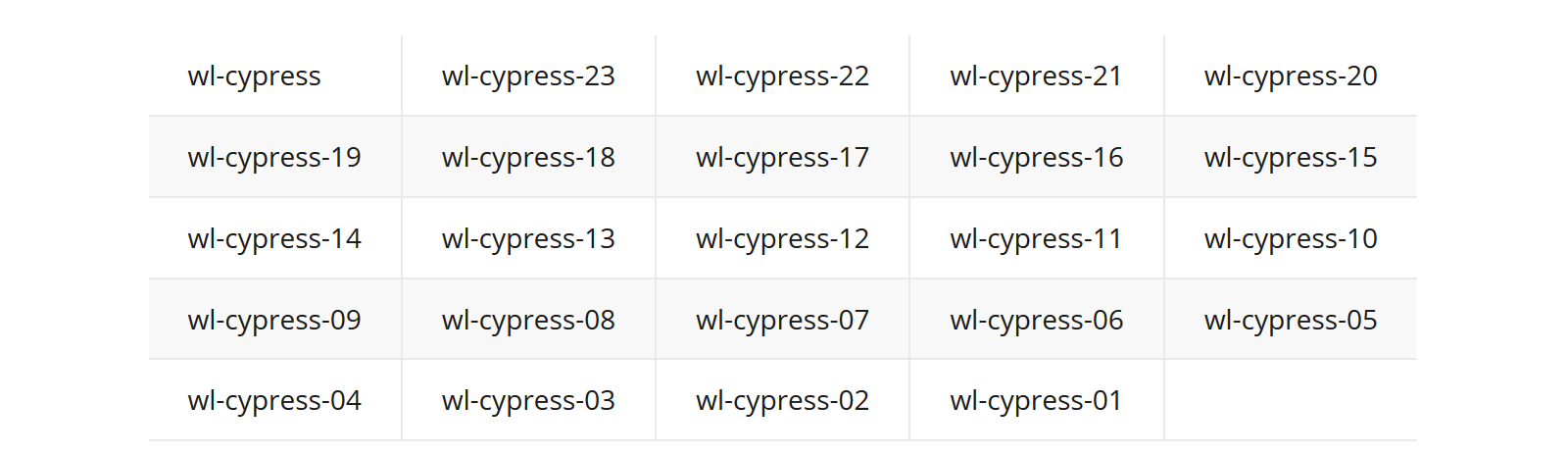Select the wl-cypress-07 entry

coord(782,321)
